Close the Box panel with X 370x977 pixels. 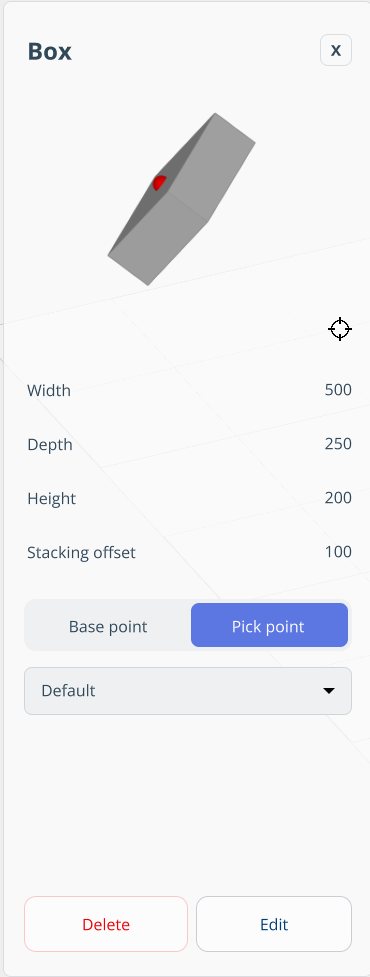click(336, 50)
